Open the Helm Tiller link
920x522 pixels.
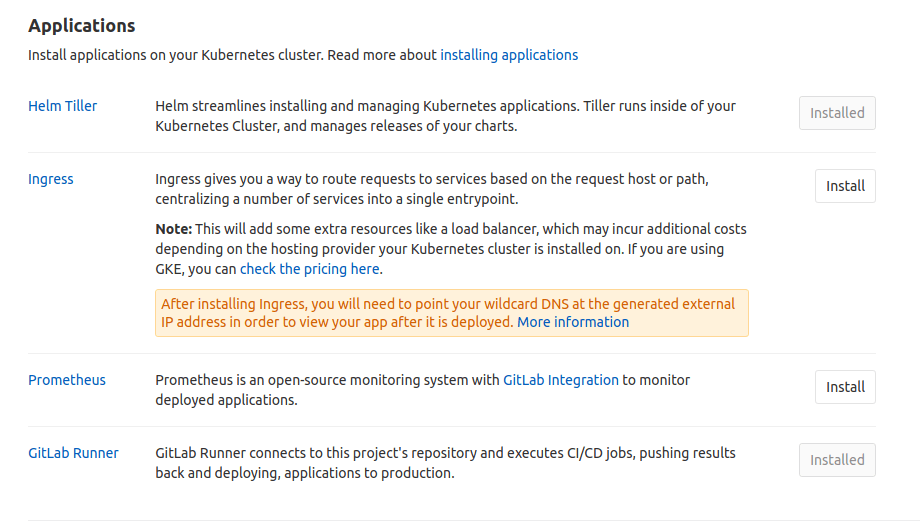pyautogui.click(x=63, y=106)
